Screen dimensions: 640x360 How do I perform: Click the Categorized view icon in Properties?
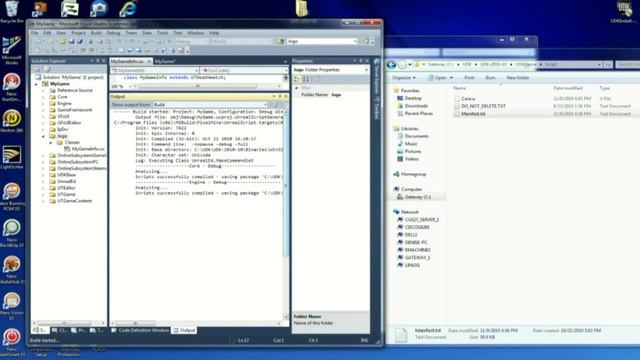(x=297, y=79)
